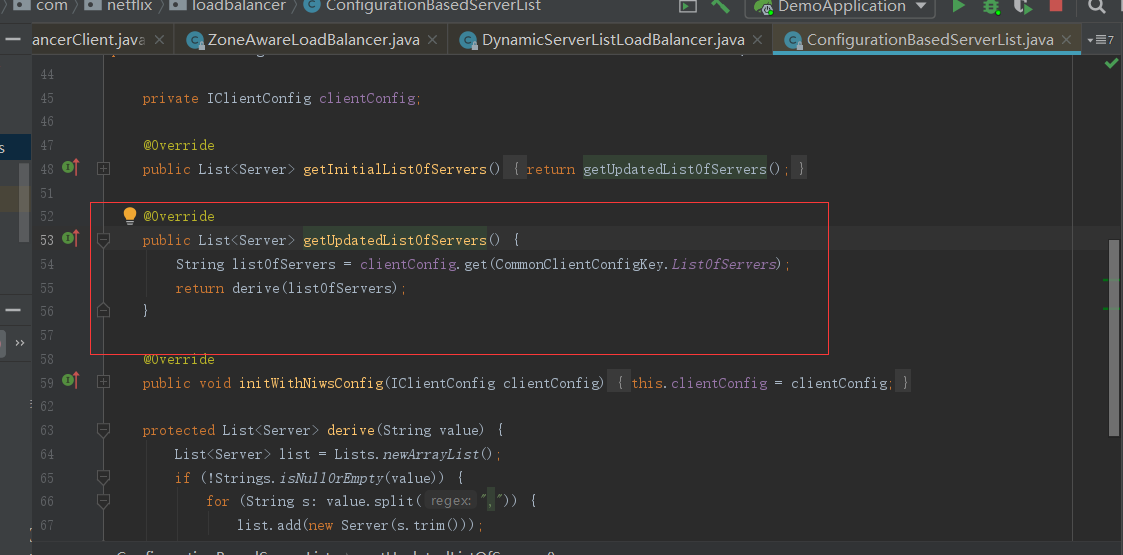Click the loadbalancer breadcrumb in the navigation bar
This screenshot has height=555, width=1123.
[x=229, y=6]
